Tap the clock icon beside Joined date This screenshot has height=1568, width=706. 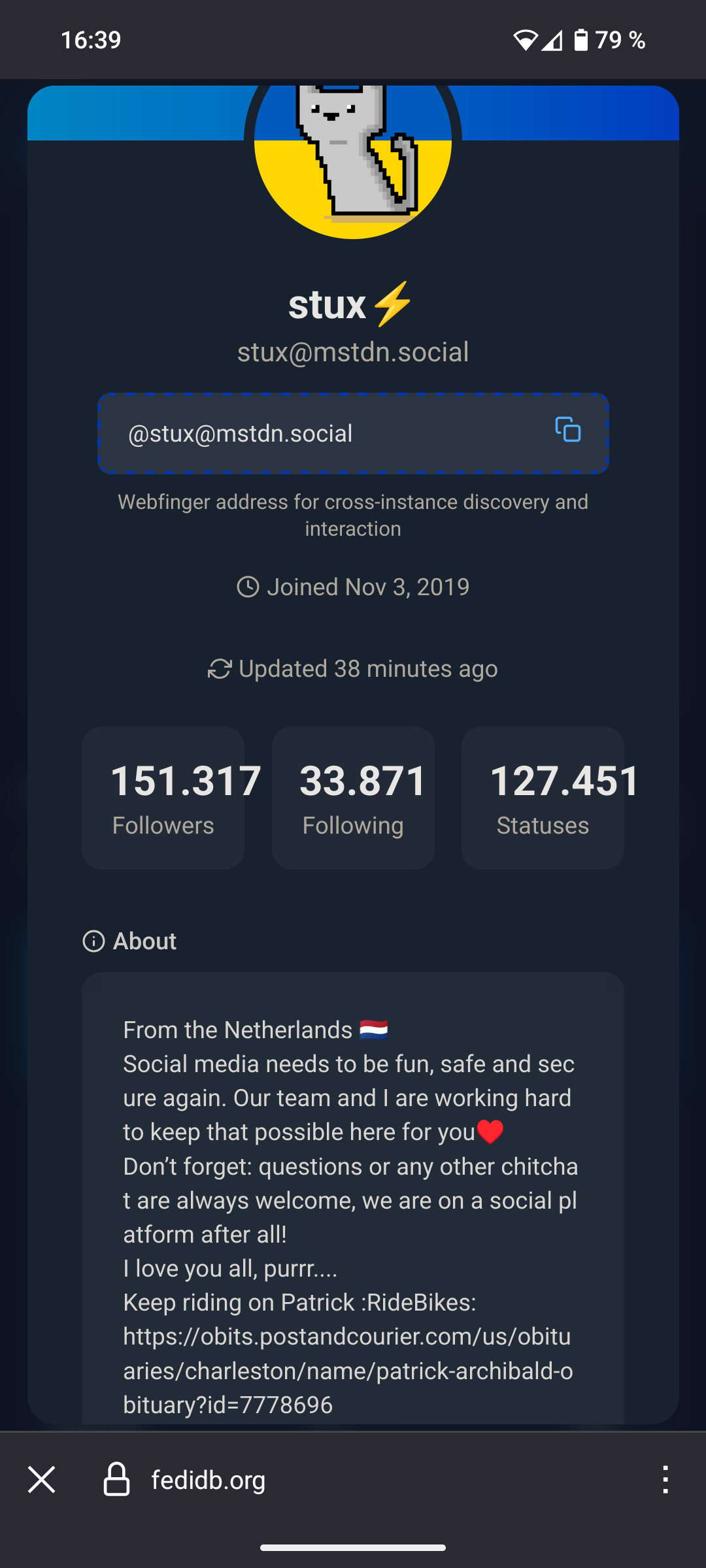click(248, 587)
